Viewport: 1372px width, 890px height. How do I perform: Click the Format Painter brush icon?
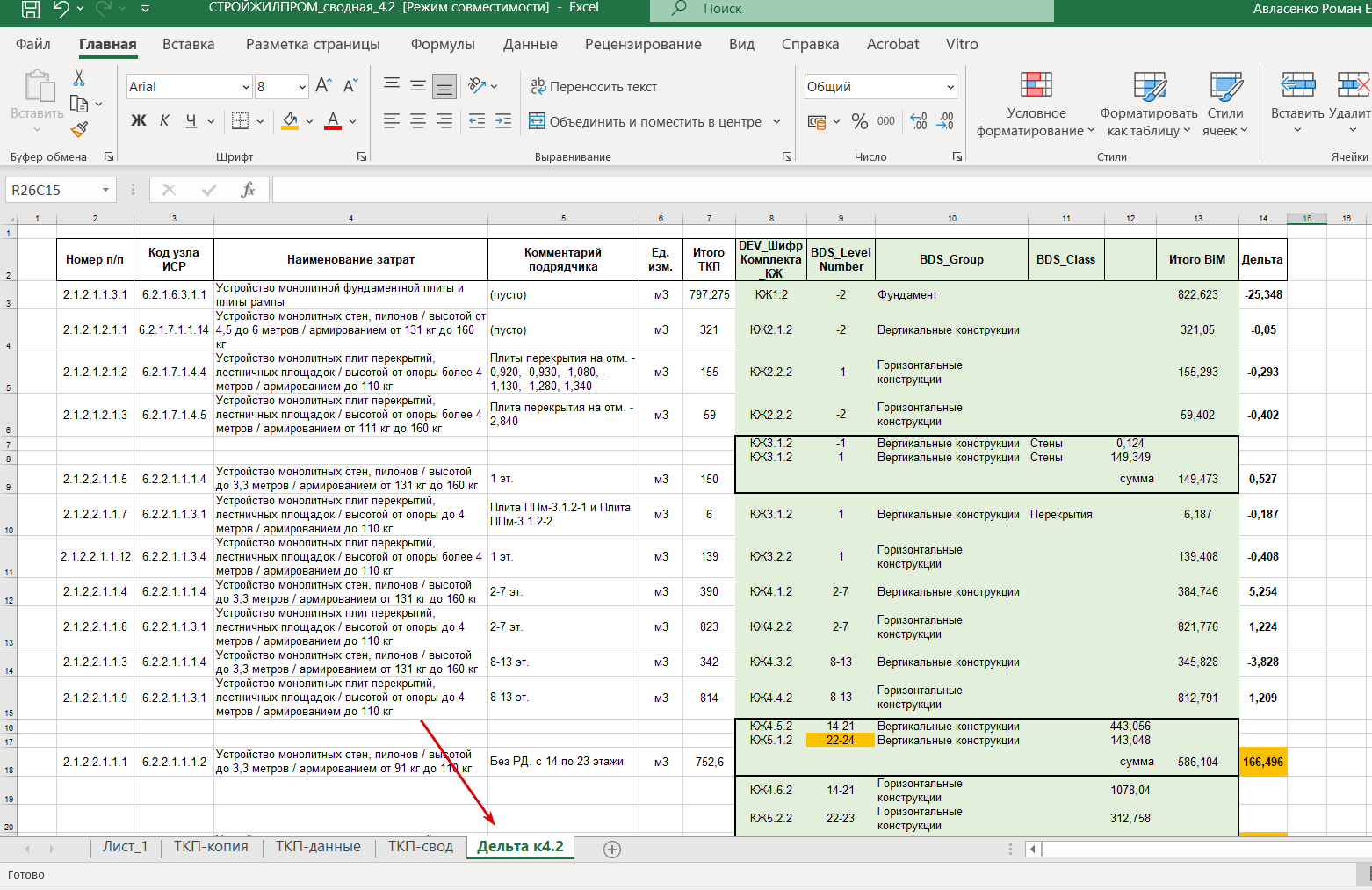tap(79, 130)
